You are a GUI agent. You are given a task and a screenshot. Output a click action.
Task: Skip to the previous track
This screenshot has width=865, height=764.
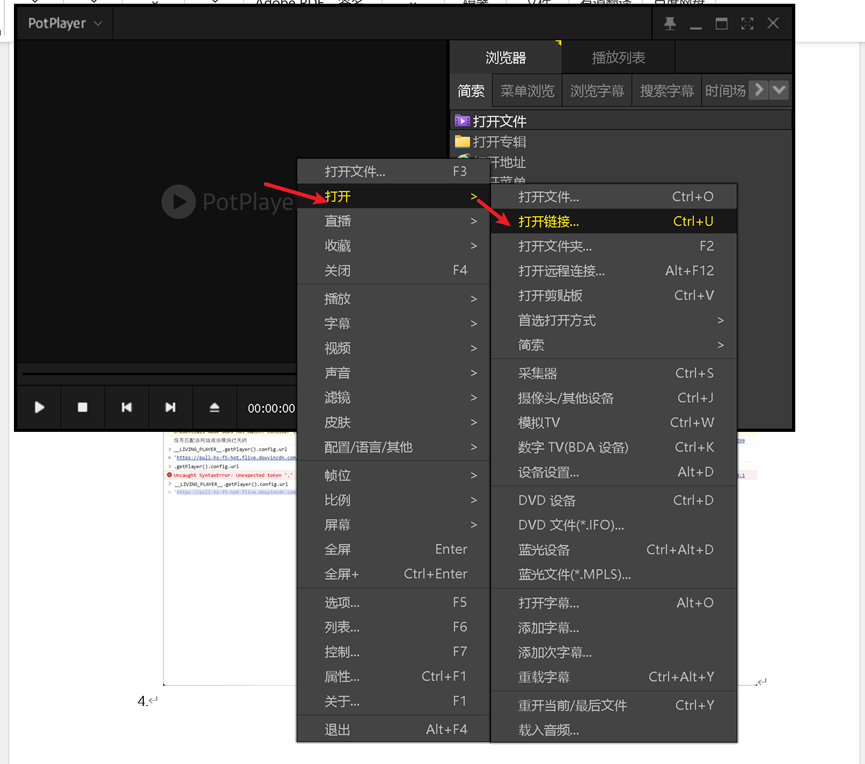coord(127,407)
